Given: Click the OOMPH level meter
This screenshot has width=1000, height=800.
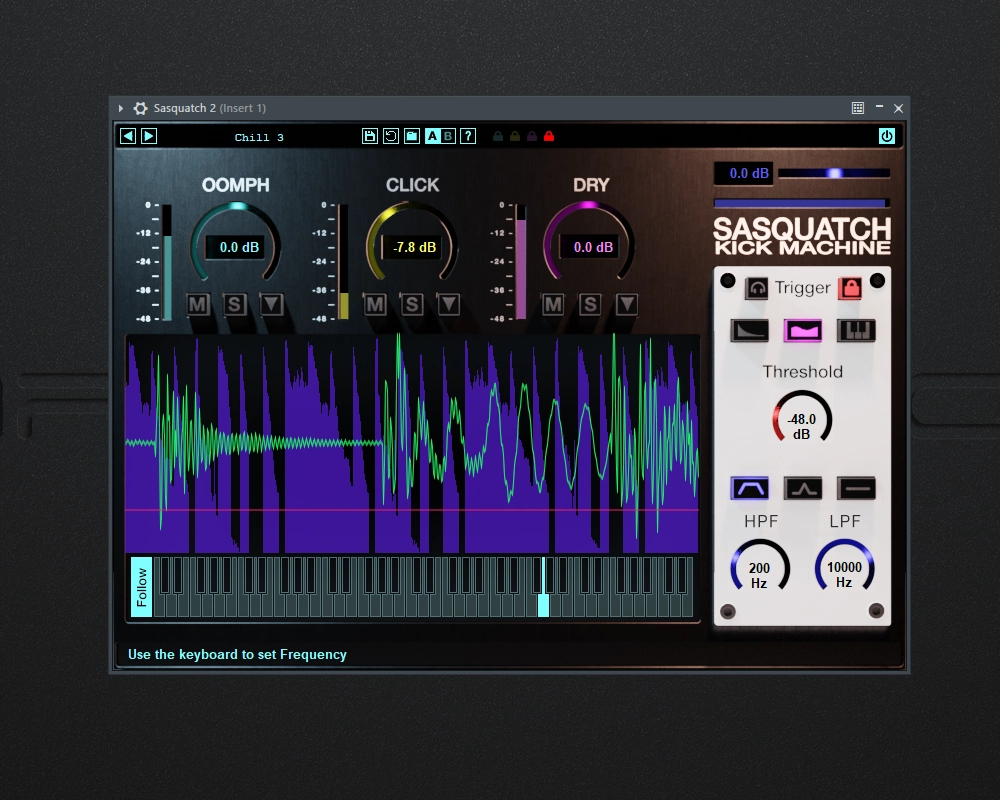Looking at the screenshot, I should [167, 262].
